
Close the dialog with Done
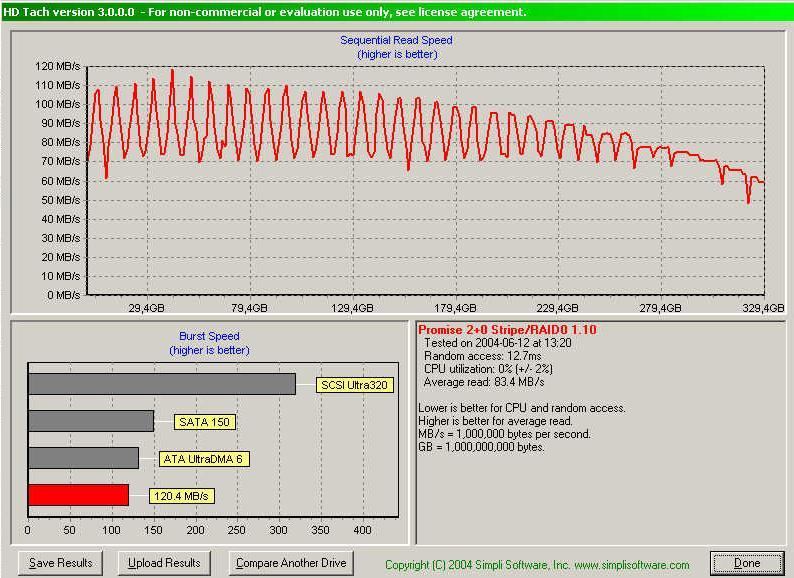click(x=747, y=563)
